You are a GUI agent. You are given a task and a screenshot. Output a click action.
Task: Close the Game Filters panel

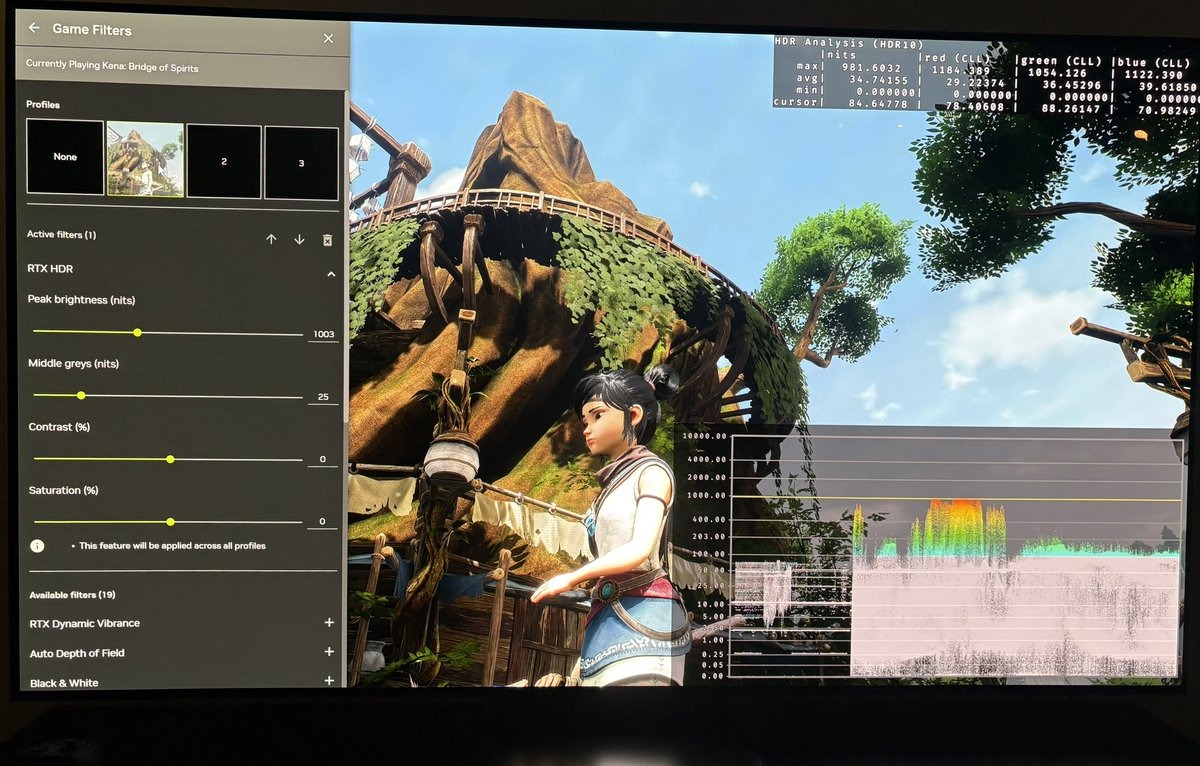point(328,38)
